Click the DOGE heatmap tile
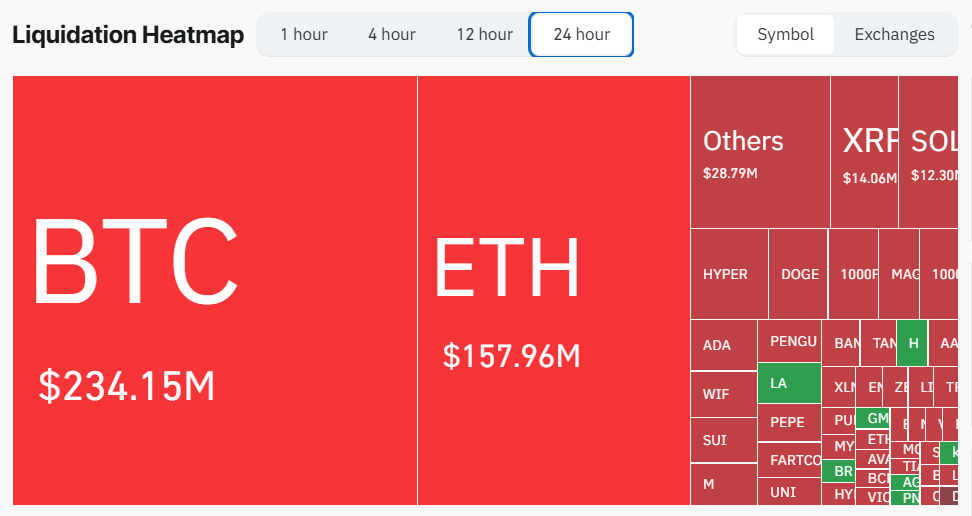Screen dimensions: 972x516 click(x=798, y=274)
